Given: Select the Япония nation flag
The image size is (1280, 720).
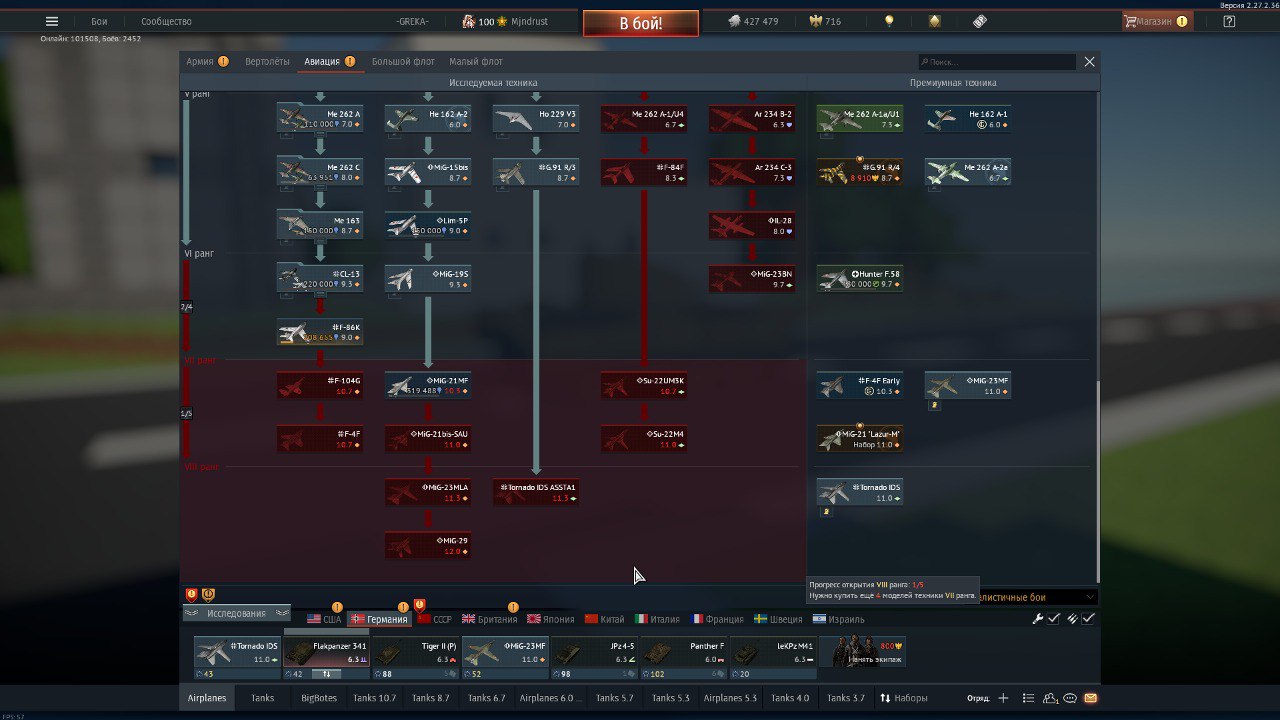Looking at the screenshot, I should tap(551, 619).
